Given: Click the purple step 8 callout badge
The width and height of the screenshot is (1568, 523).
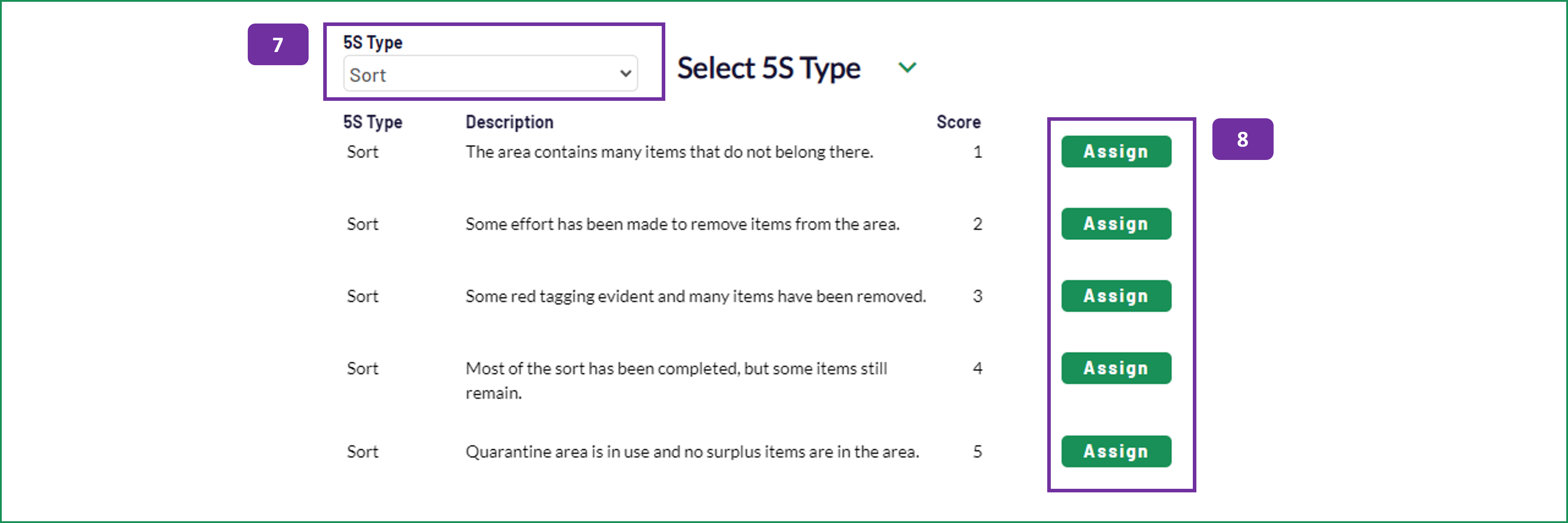Looking at the screenshot, I should (1242, 139).
